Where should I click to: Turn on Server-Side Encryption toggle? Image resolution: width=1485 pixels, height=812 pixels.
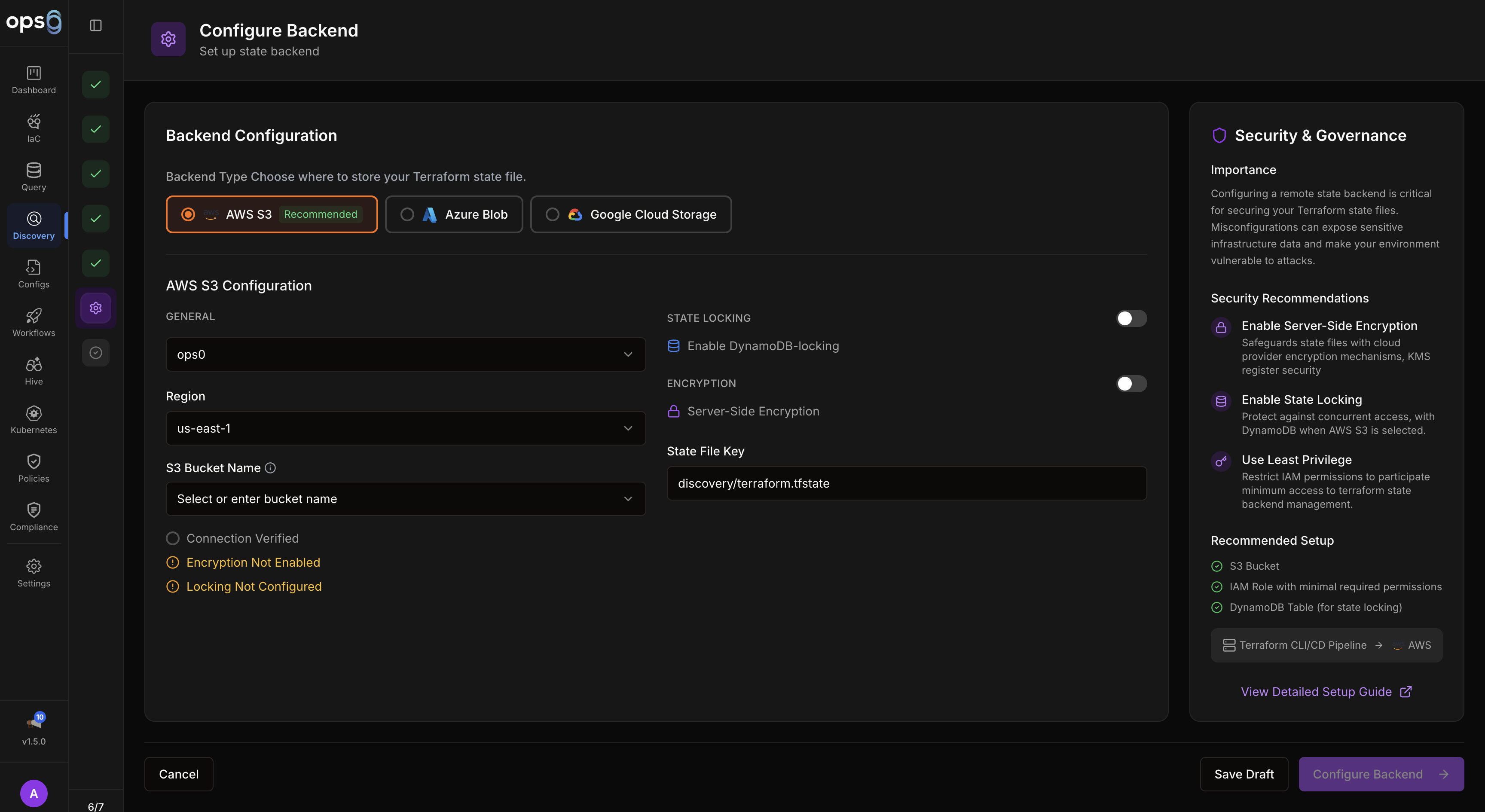tap(1131, 384)
